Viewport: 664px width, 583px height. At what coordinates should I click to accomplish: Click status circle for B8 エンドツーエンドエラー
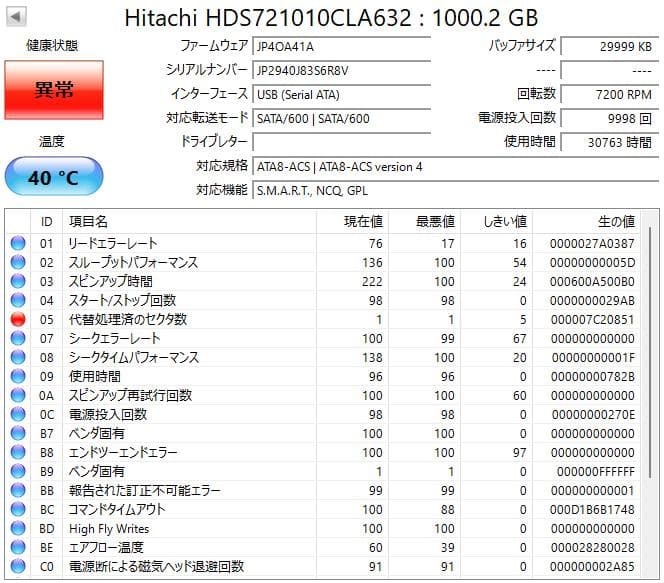18,452
